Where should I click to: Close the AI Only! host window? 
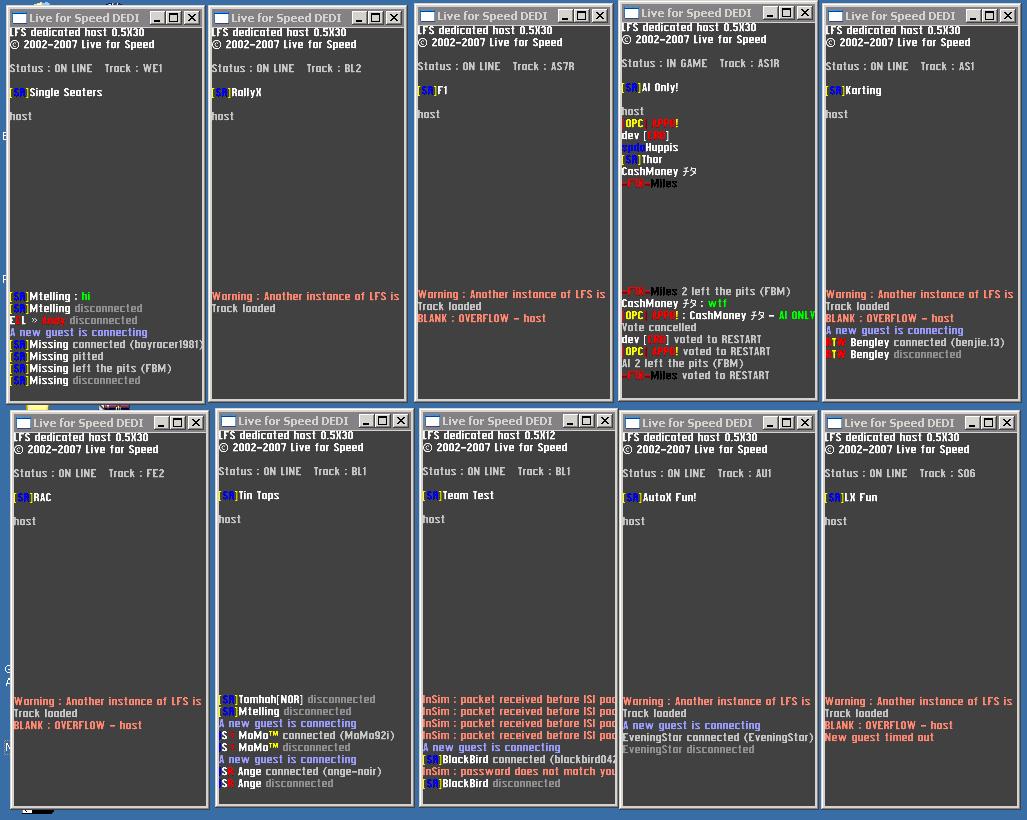pos(805,13)
